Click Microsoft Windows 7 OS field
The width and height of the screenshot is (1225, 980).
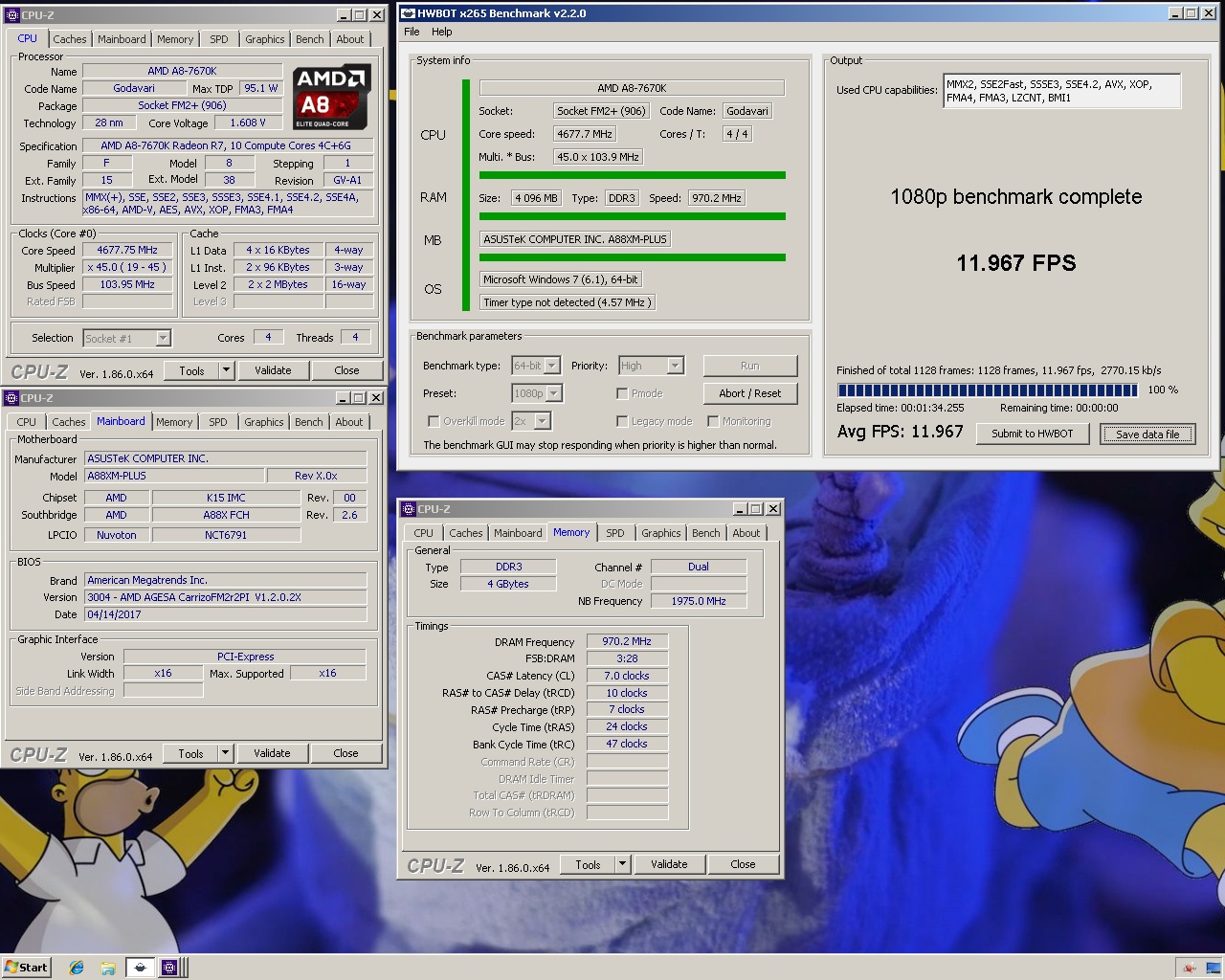[x=561, y=279]
